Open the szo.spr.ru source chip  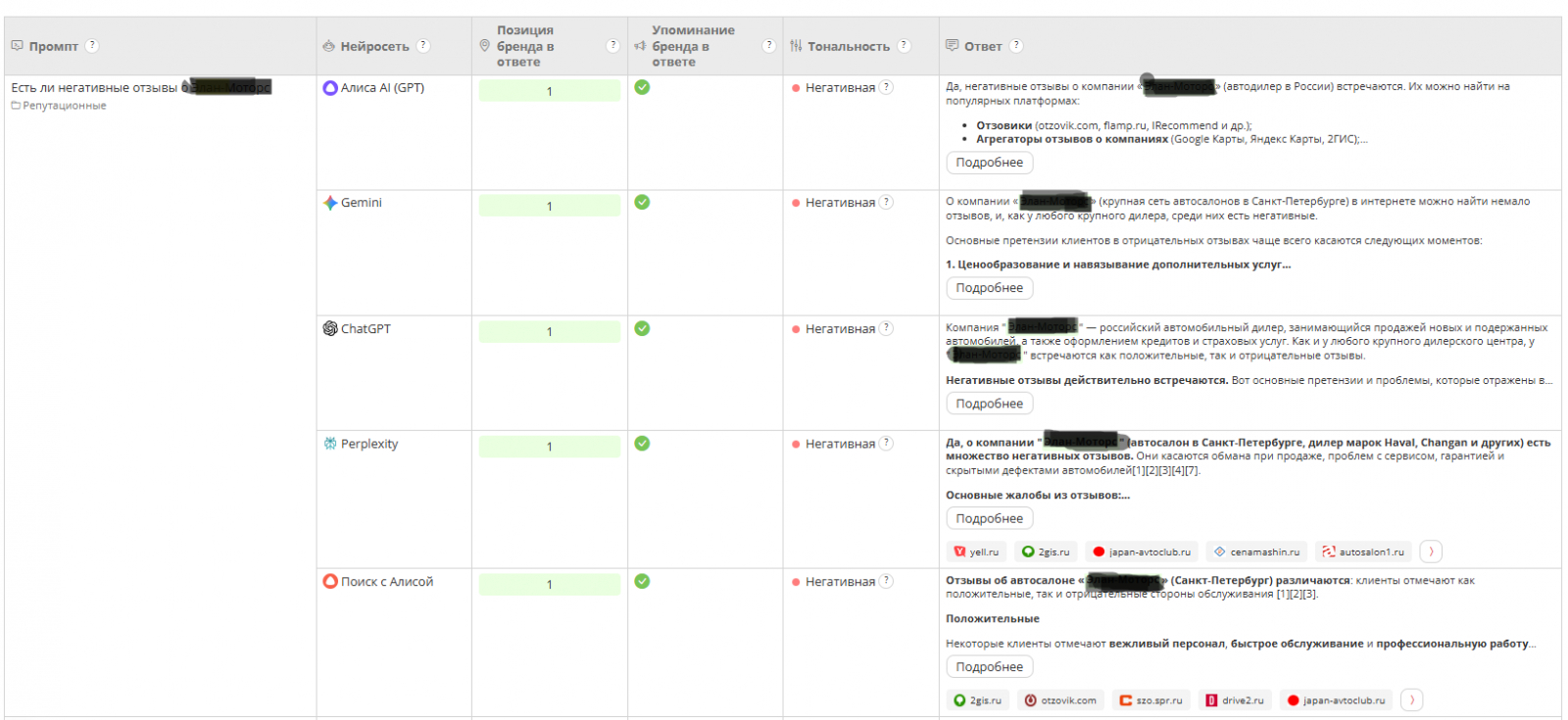point(1151,700)
